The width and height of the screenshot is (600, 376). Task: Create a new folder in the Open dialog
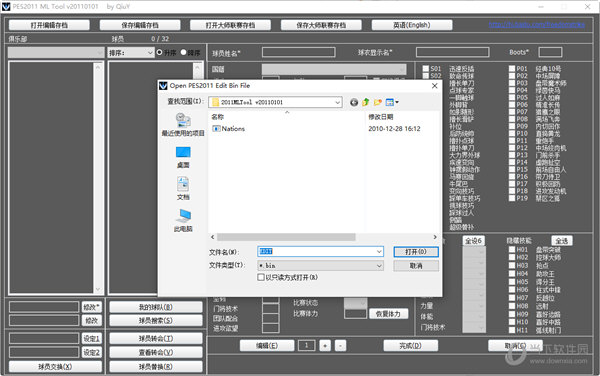(x=378, y=102)
